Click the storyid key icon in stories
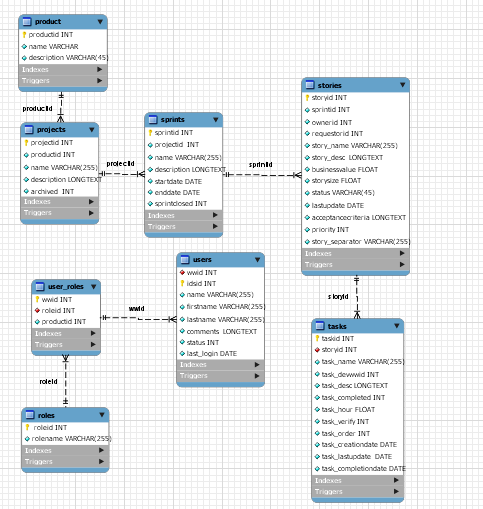This screenshot has width=483, height=509. pos(307,98)
